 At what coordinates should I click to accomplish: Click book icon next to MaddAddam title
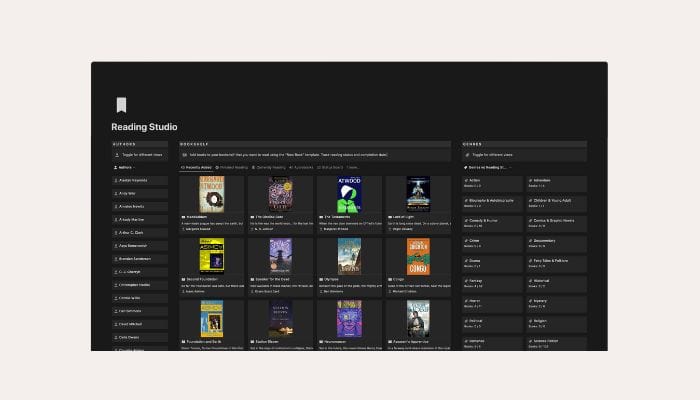click(183, 217)
